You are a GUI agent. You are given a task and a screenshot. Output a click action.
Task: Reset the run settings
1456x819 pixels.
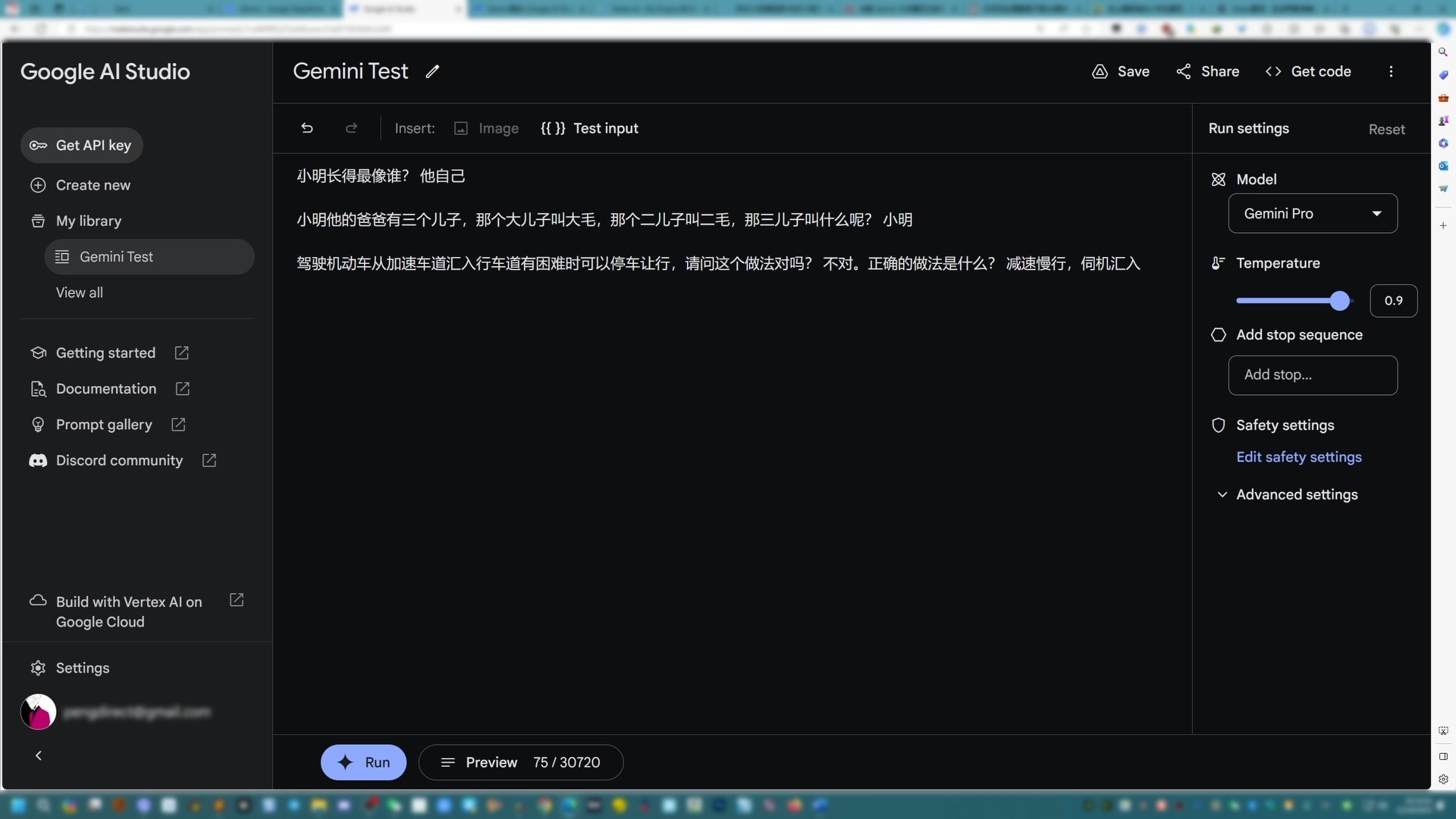(1386, 129)
